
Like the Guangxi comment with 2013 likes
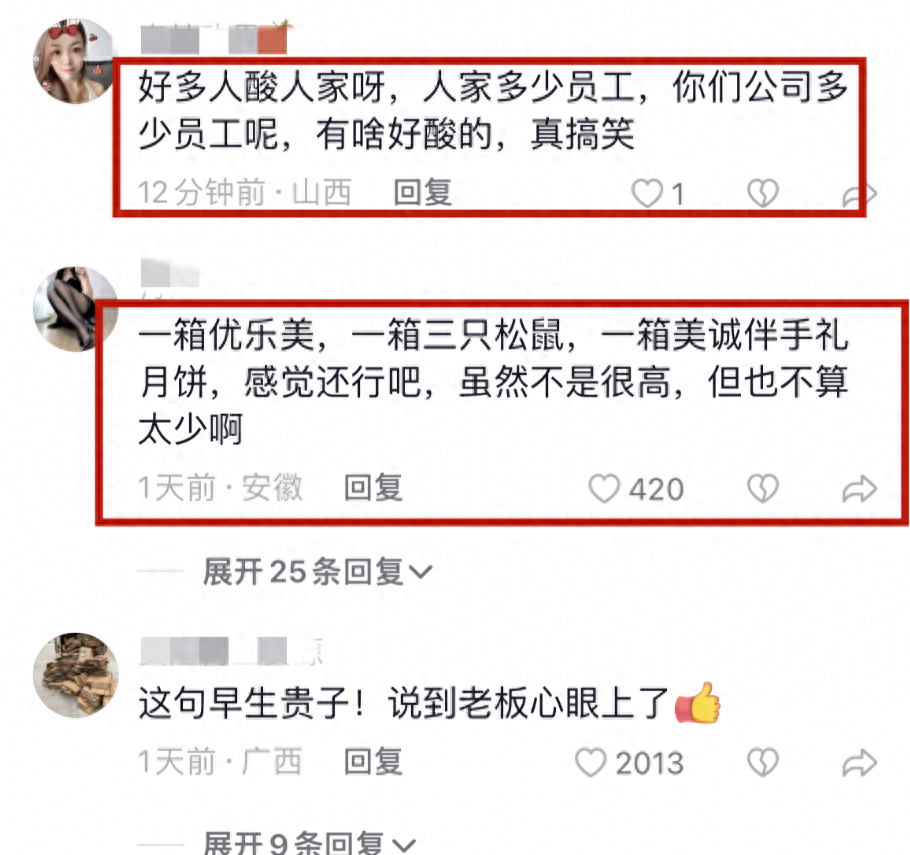[590, 762]
